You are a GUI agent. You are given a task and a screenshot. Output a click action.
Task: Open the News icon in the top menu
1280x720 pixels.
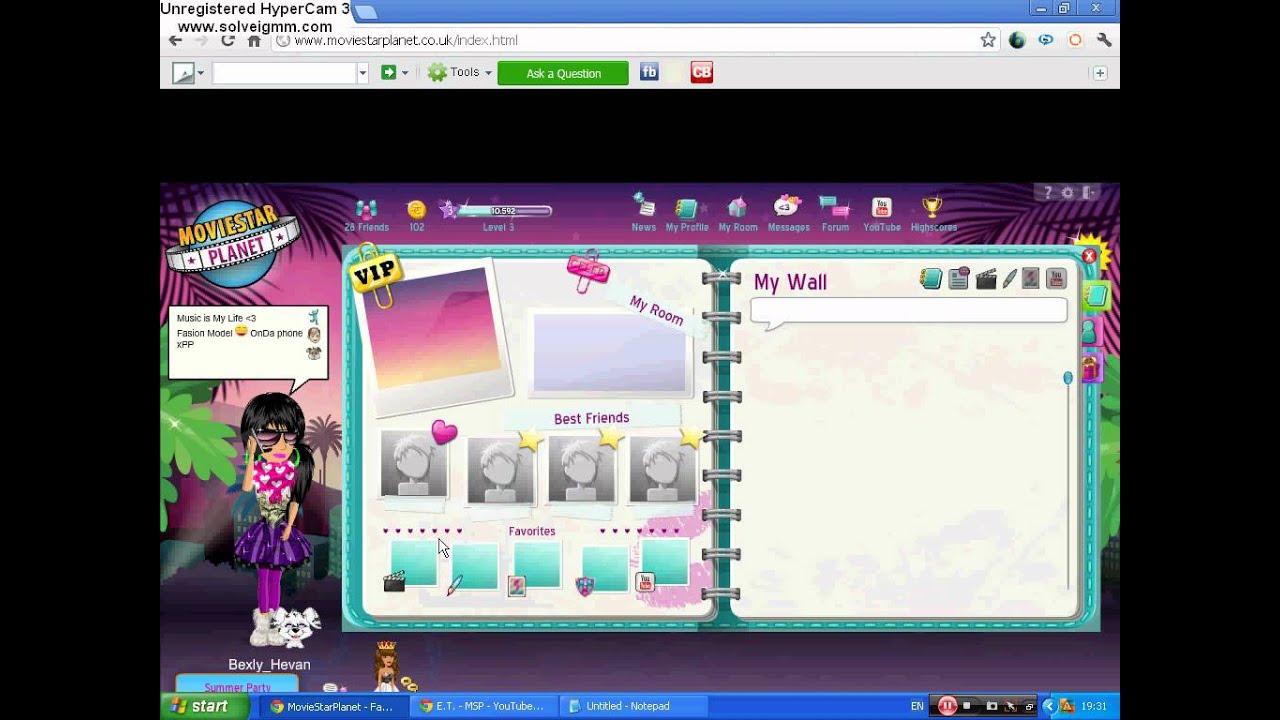(x=644, y=206)
